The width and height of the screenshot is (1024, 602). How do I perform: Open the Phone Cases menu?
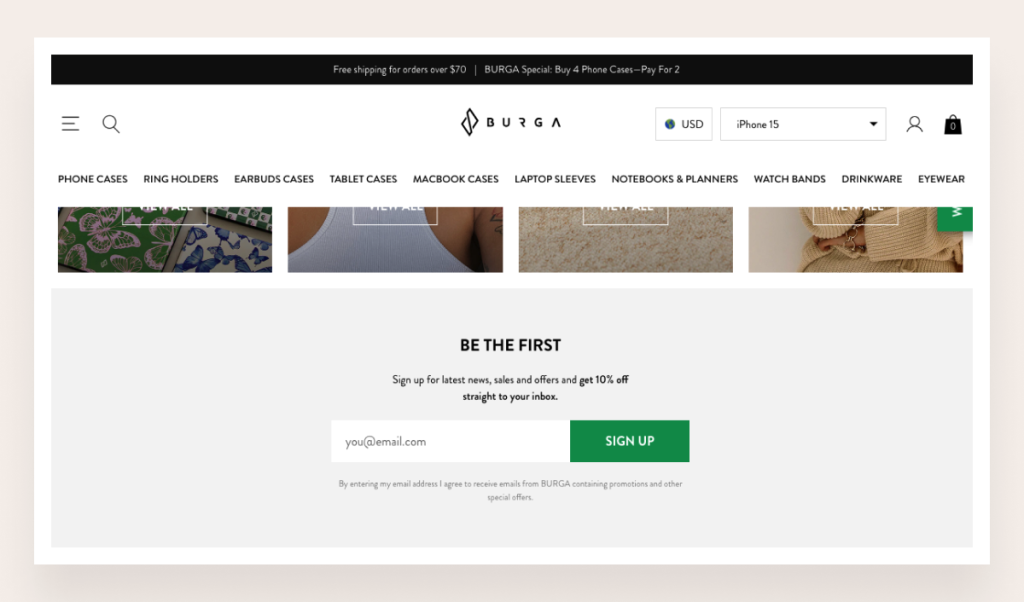[x=93, y=179]
